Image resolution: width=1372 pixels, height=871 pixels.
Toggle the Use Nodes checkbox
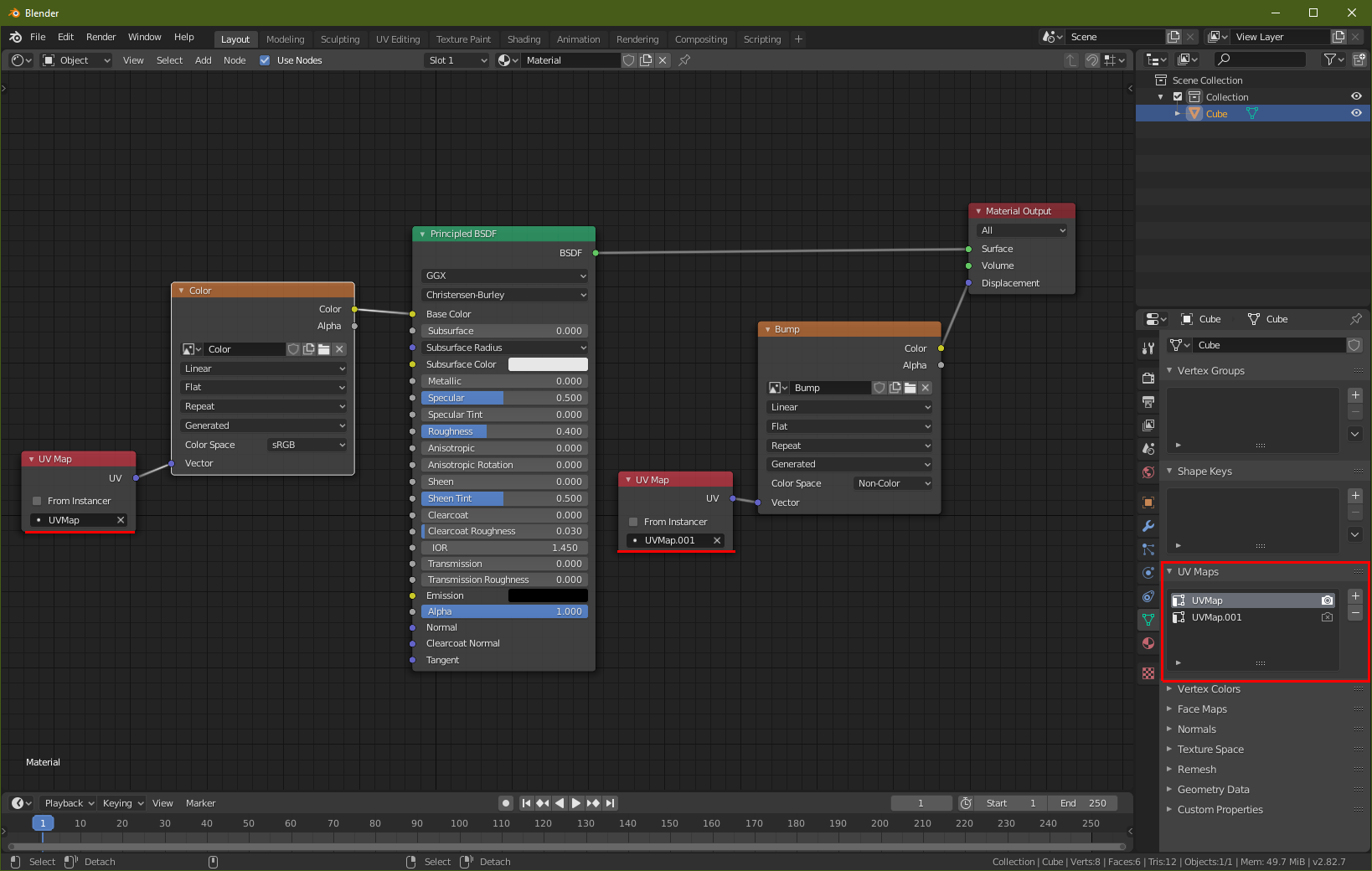265,60
